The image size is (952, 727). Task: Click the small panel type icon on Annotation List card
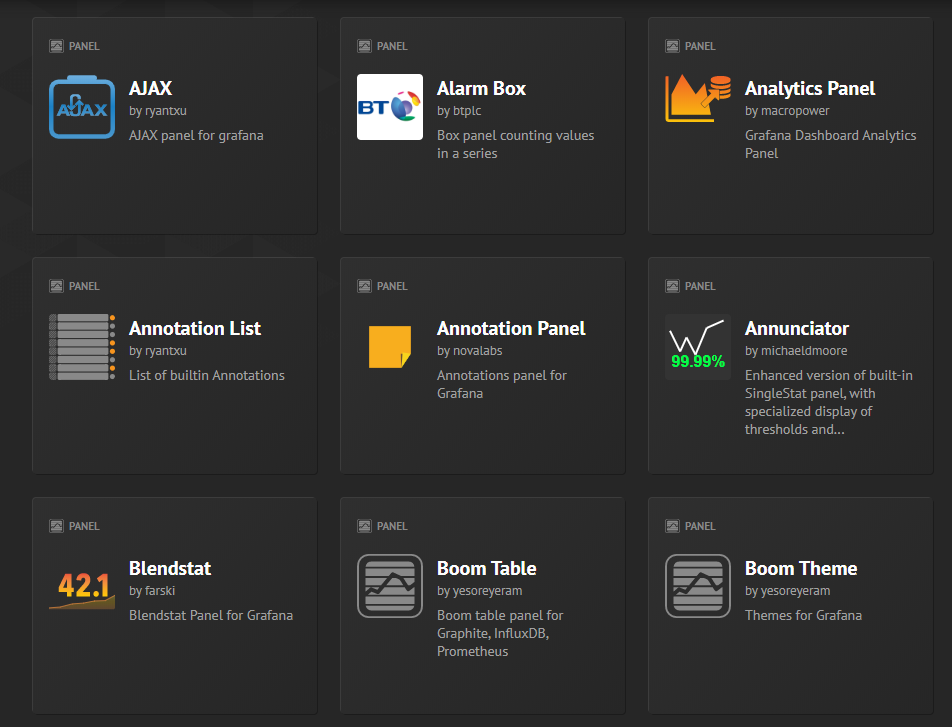coord(56,286)
